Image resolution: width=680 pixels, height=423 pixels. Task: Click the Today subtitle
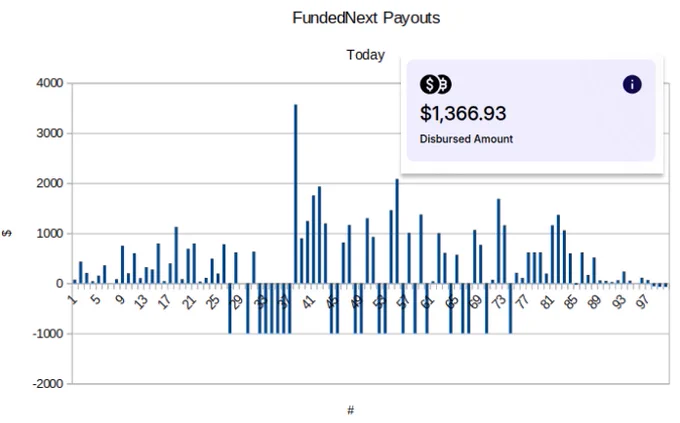click(x=365, y=55)
